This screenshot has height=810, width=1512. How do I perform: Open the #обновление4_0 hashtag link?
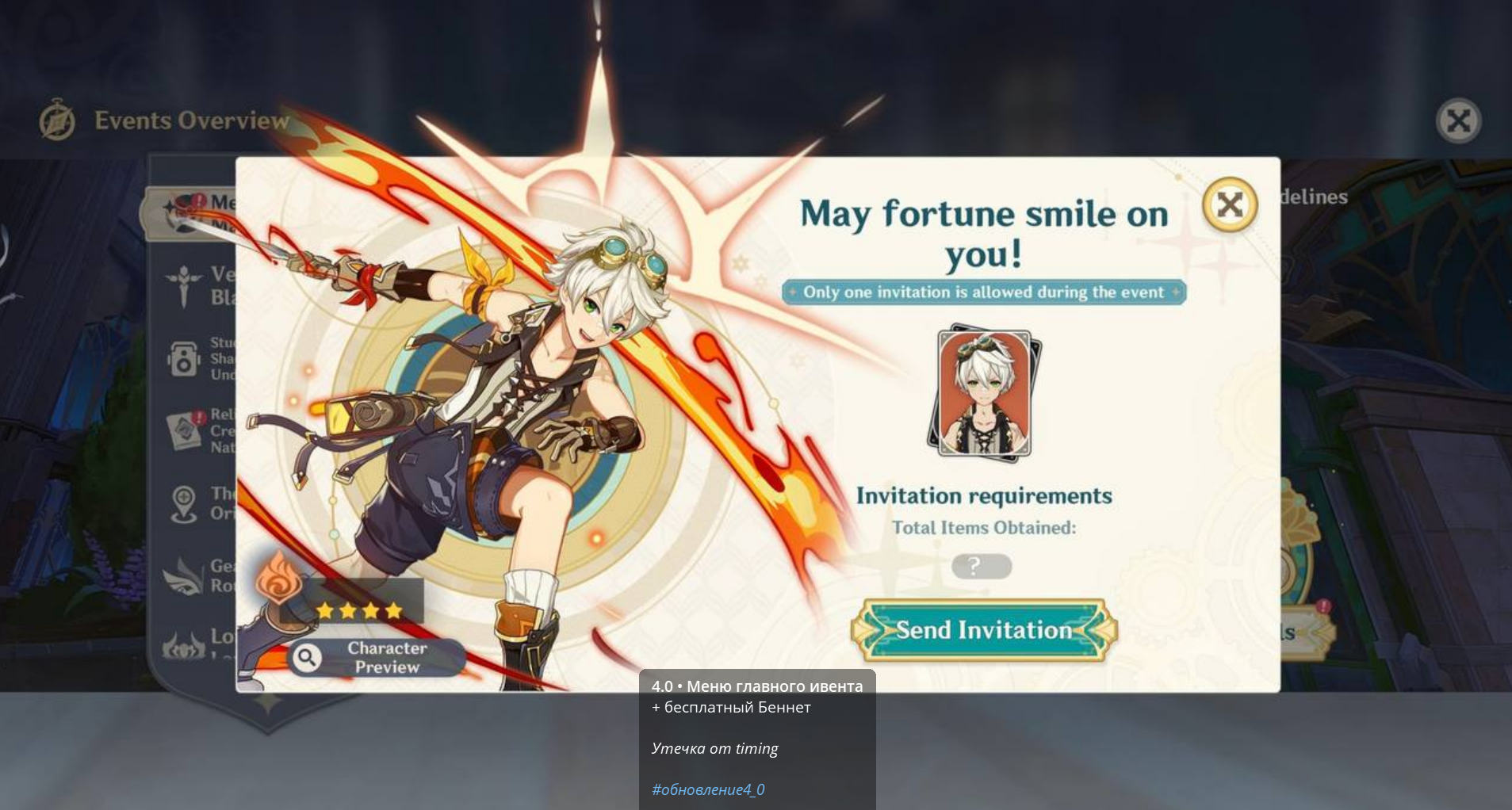coord(708,789)
